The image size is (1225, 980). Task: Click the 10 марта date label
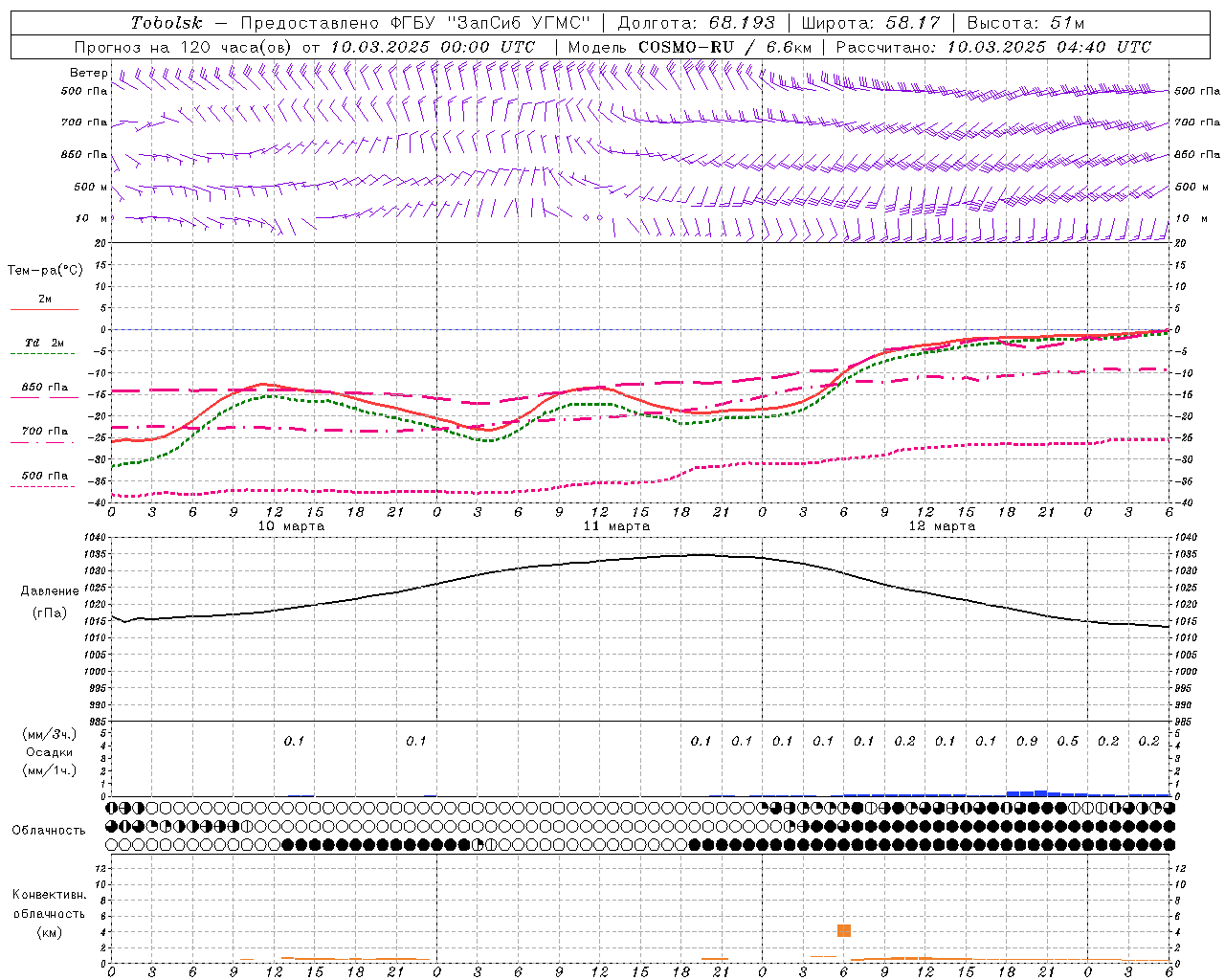point(292,526)
